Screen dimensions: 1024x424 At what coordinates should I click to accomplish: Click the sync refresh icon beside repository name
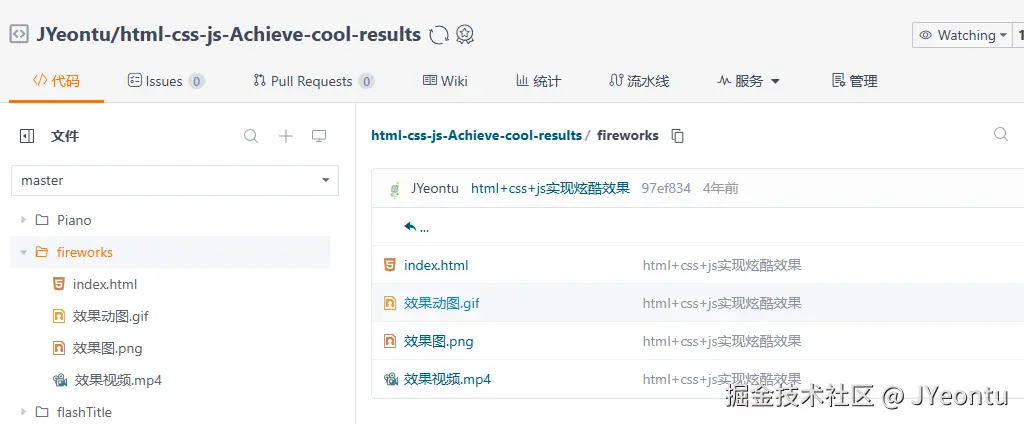(x=438, y=35)
